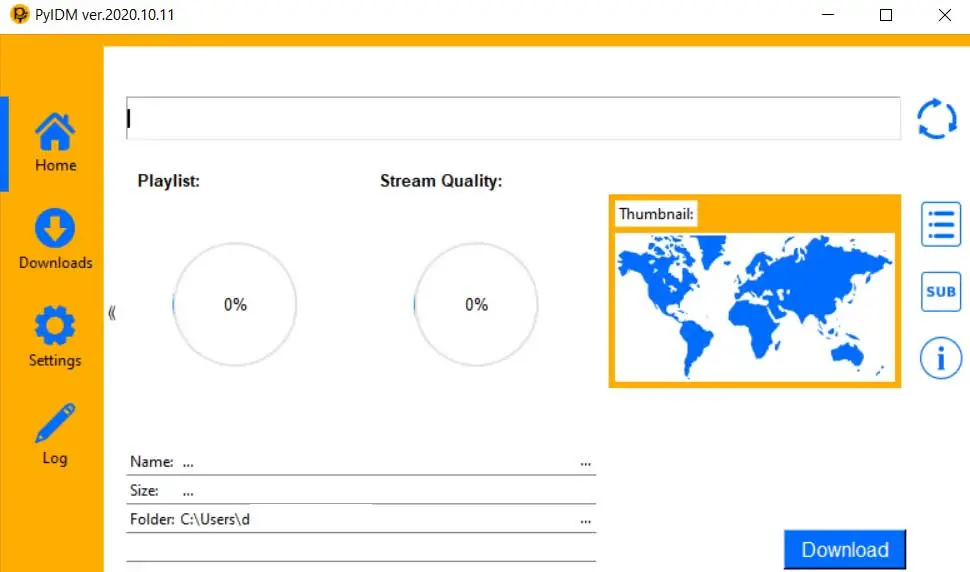Collapse sidebar with the double chevron
970x572 pixels.
pyautogui.click(x=112, y=313)
